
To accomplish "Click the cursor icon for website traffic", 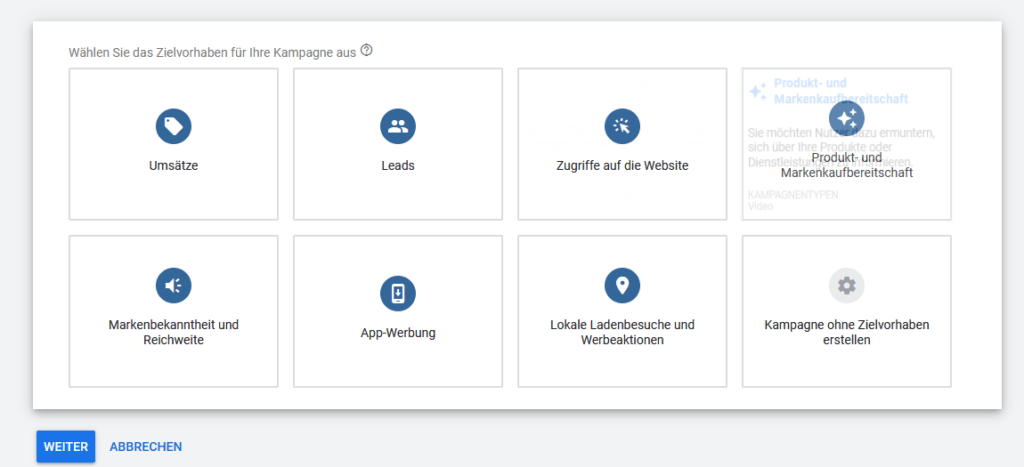I will (x=622, y=126).
